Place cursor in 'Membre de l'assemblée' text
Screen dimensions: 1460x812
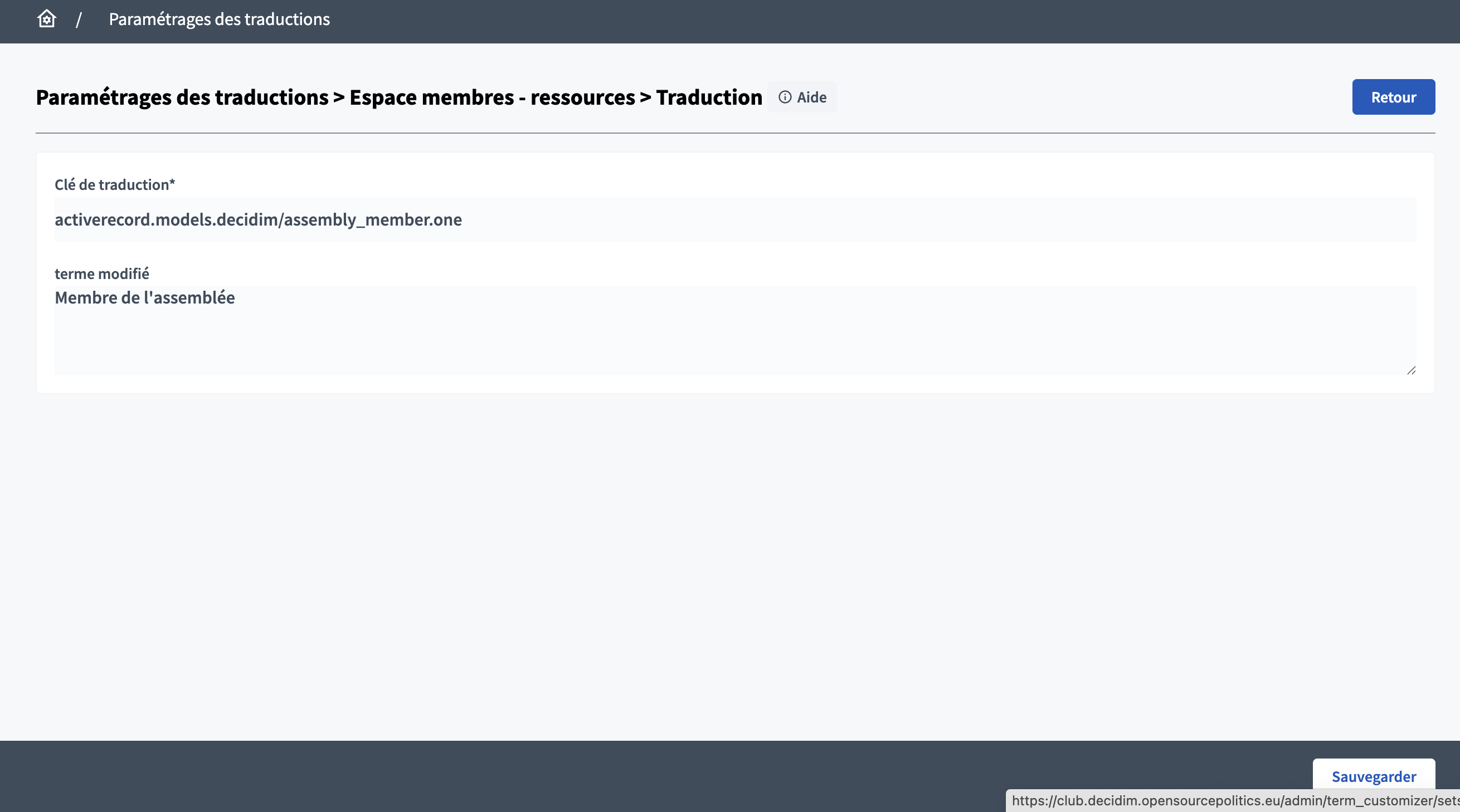[x=144, y=297]
